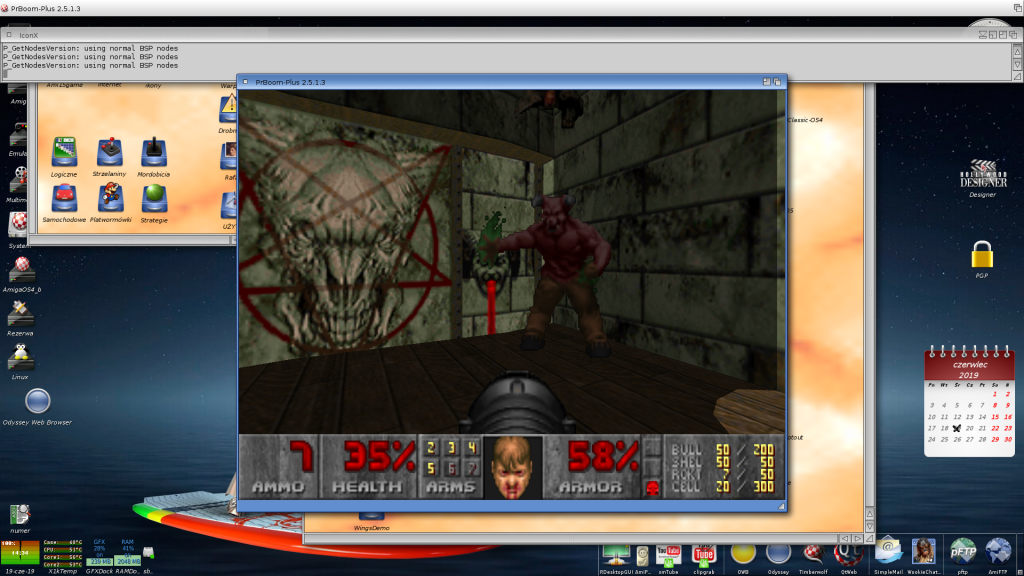Click the desktop calendar widget for czerwiec 2019
1024x576 pixels.
pos(969,401)
